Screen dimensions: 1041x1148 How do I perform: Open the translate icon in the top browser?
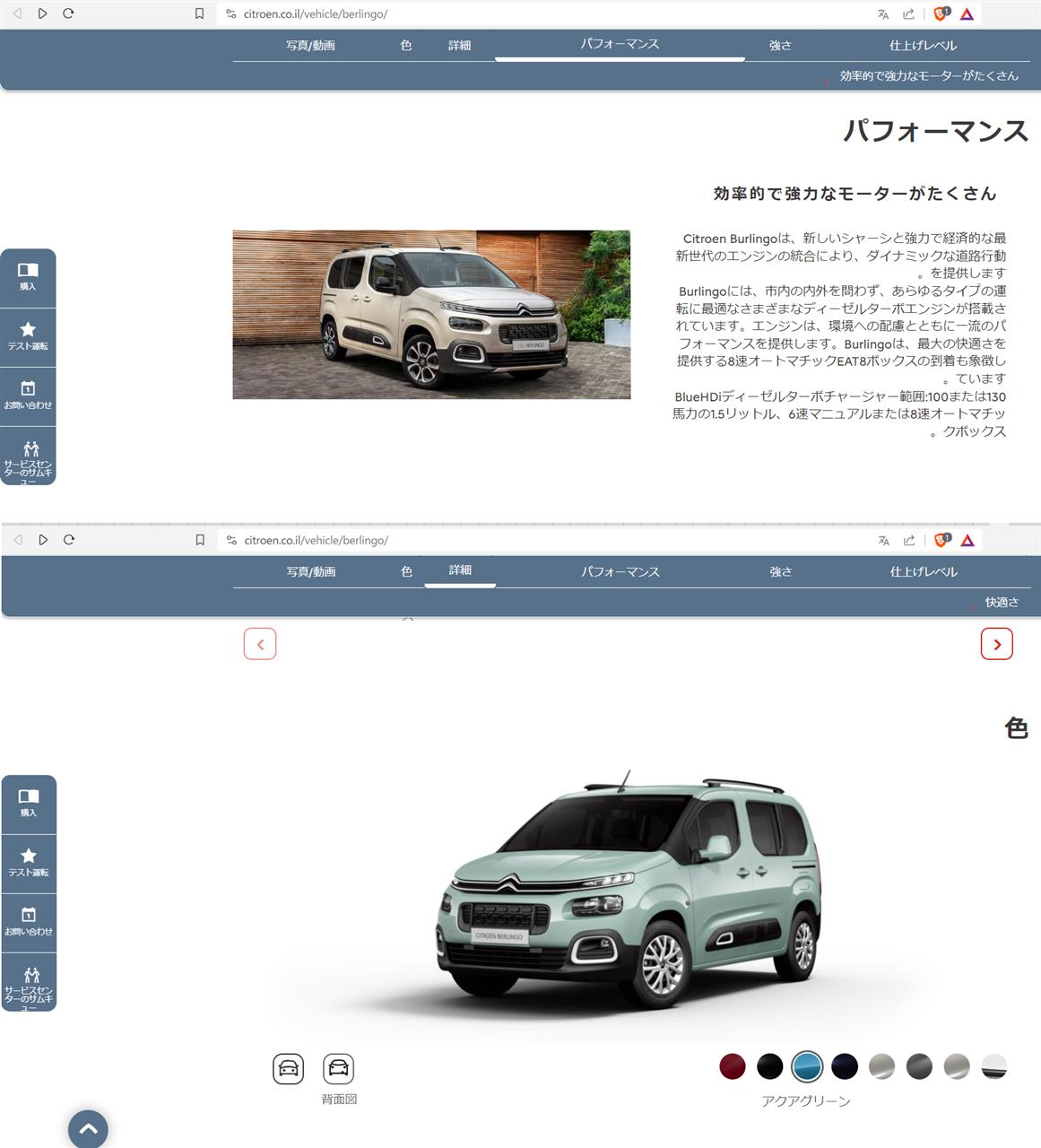pyautogui.click(x=883, y=13)
